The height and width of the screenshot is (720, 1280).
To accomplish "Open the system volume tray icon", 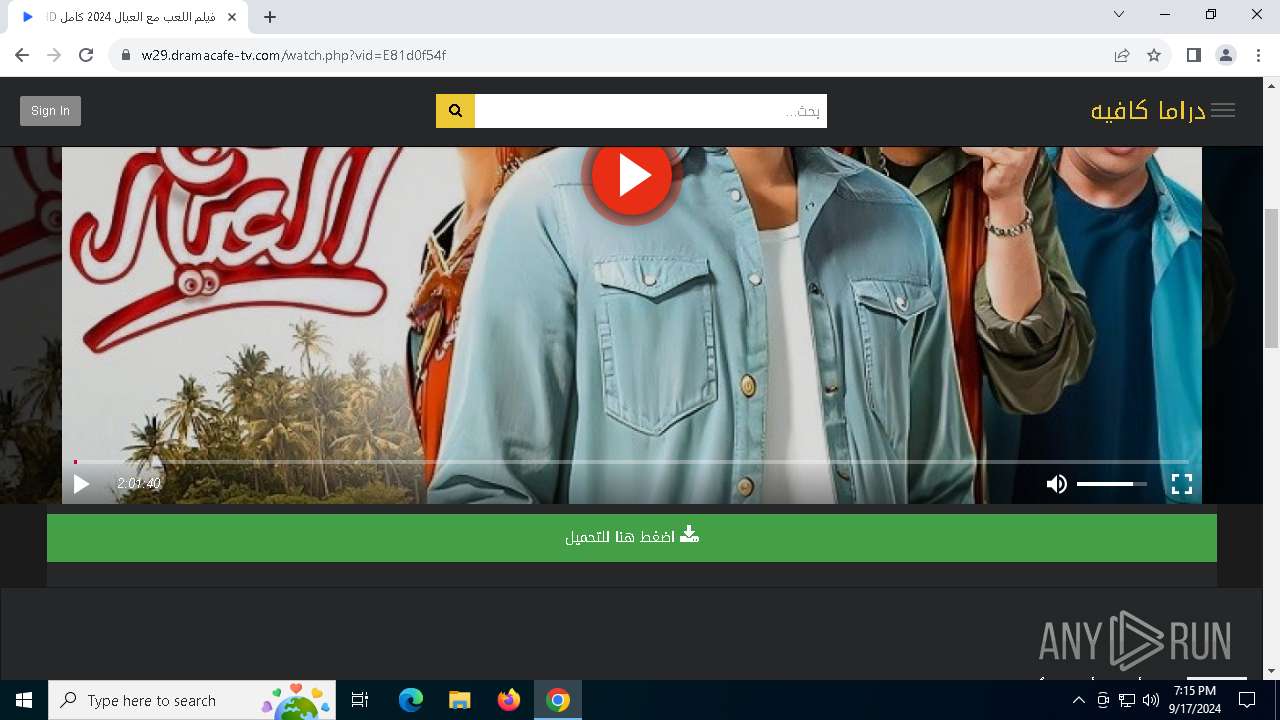I will [x=1151, y=700].
